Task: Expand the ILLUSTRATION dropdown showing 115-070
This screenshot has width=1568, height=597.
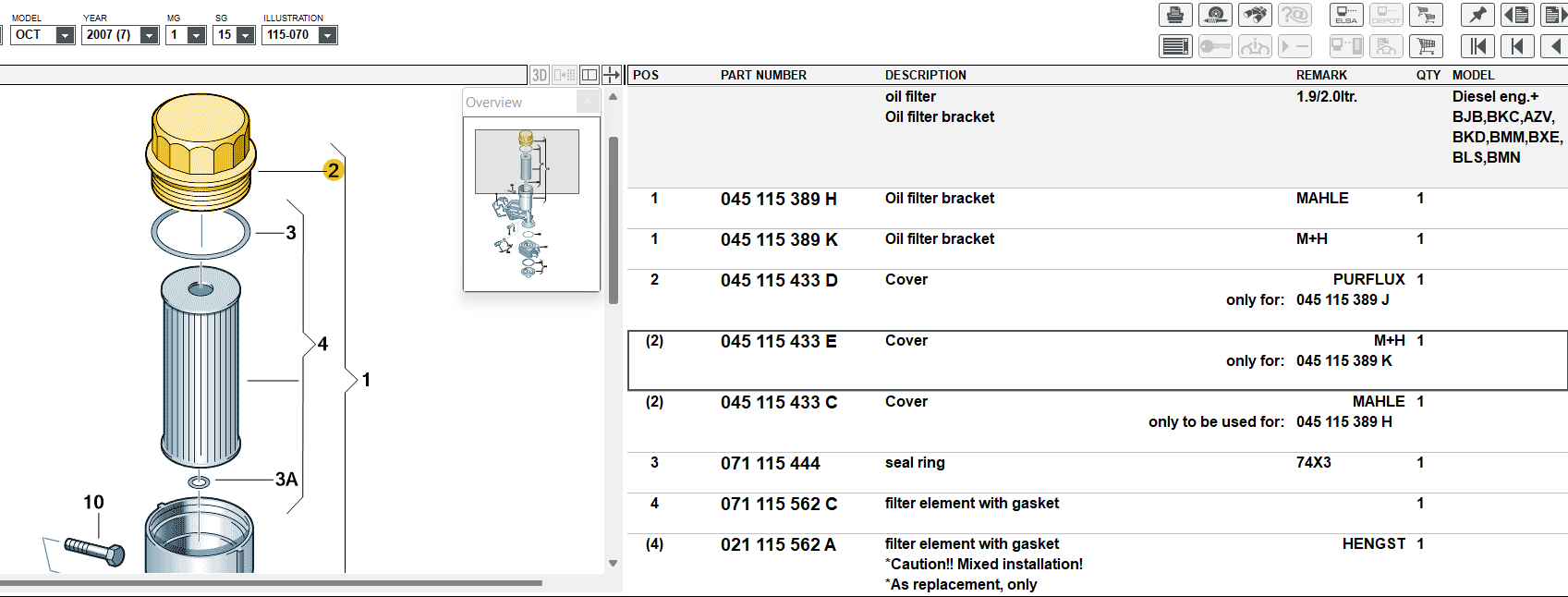Action: click(327, 35)
